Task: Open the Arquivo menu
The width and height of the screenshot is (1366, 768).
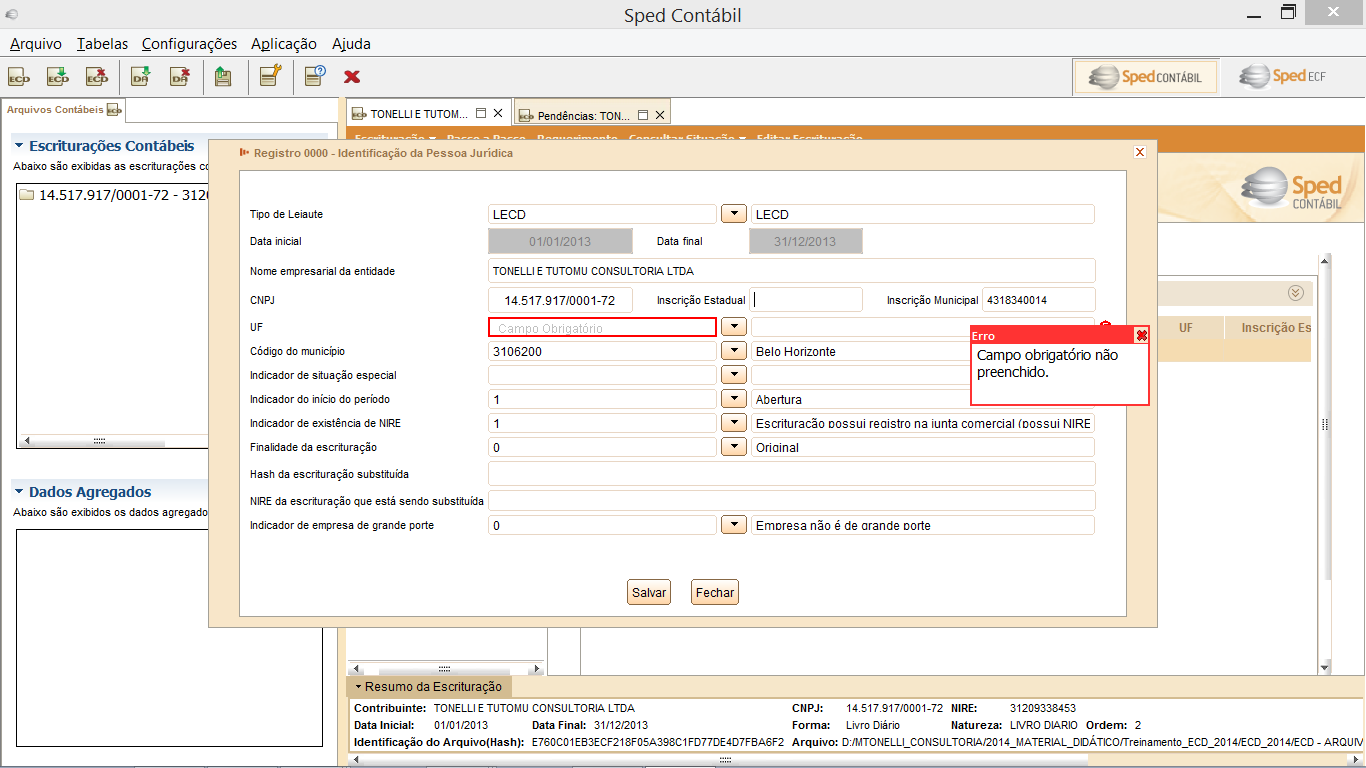Action: pyautogui.click(x=36, y=44)
